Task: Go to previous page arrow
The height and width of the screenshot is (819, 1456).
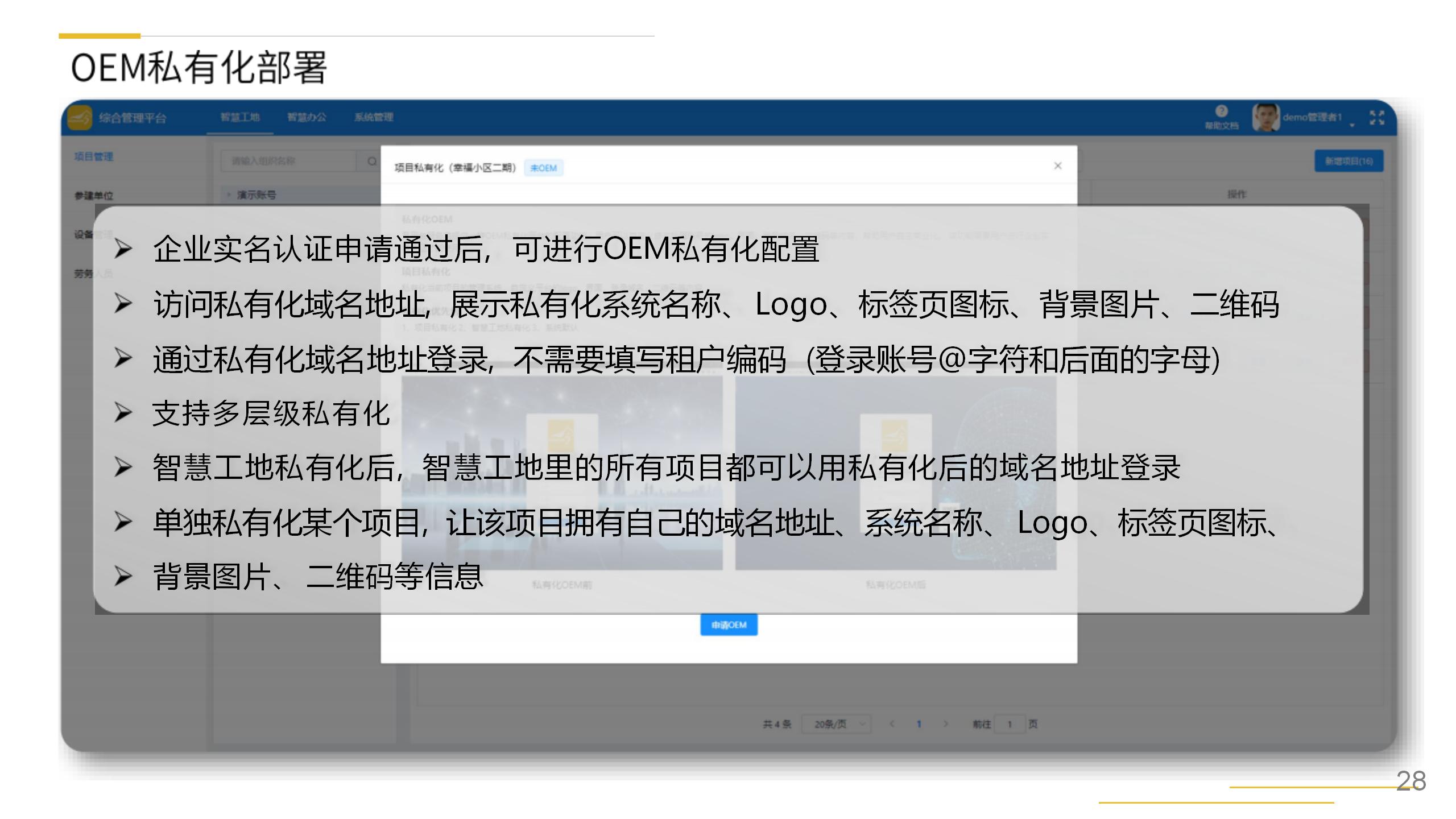Action: coord(891,724)
